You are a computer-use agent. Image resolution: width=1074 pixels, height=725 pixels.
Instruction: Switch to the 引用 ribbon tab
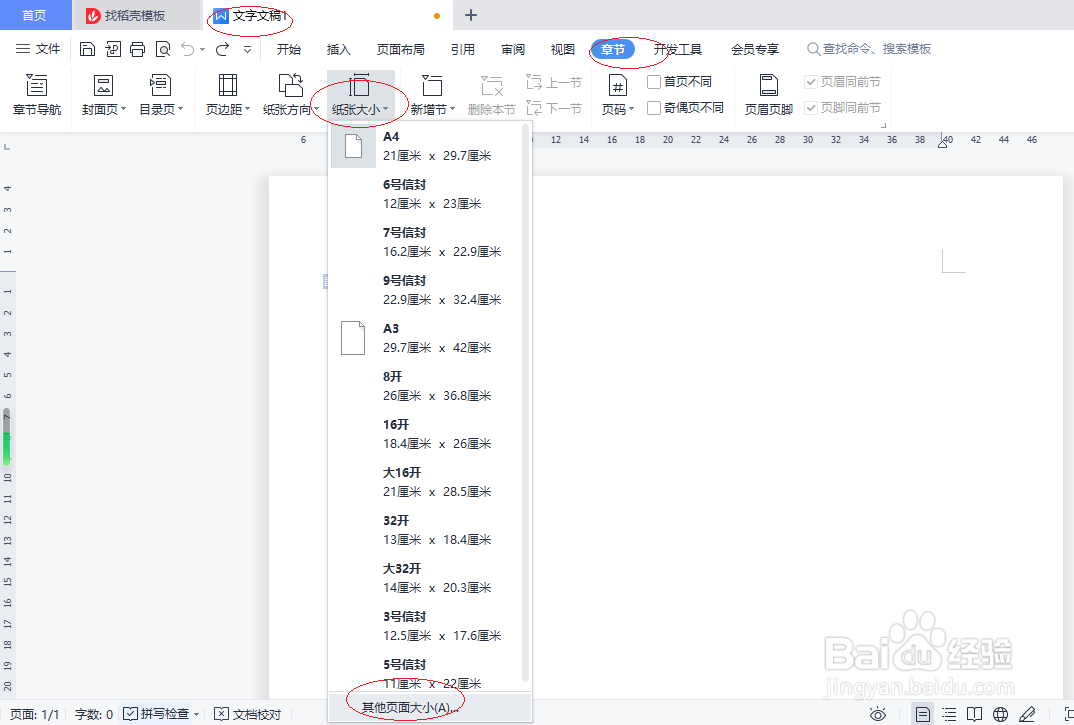[x=463, y=49]
